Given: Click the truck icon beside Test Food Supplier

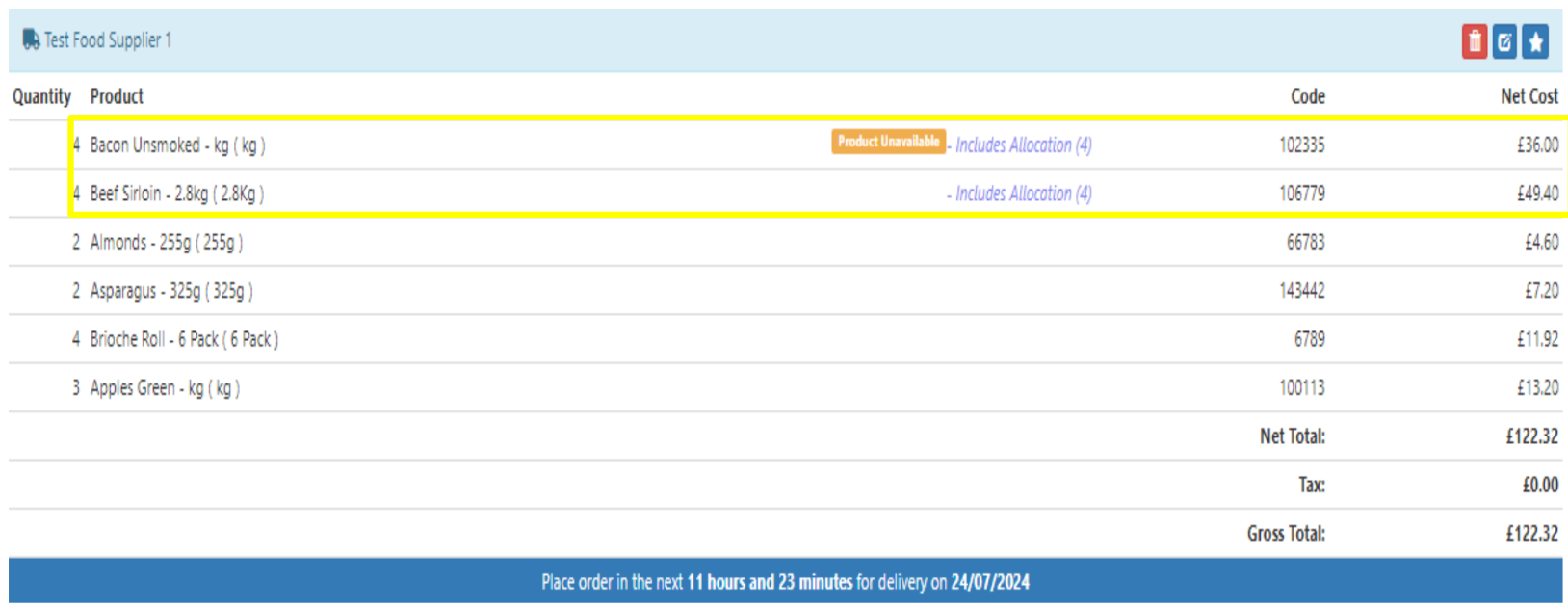Looking at the screenshot, I should click(31, 40).
